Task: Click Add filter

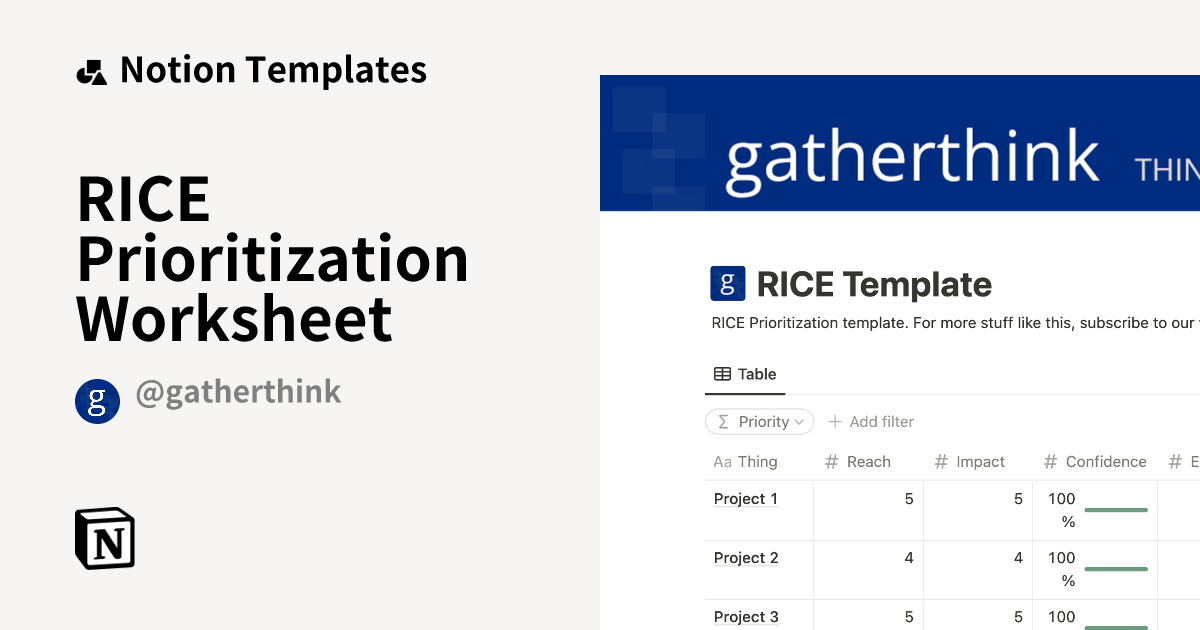Action: [x=871, y=421]
